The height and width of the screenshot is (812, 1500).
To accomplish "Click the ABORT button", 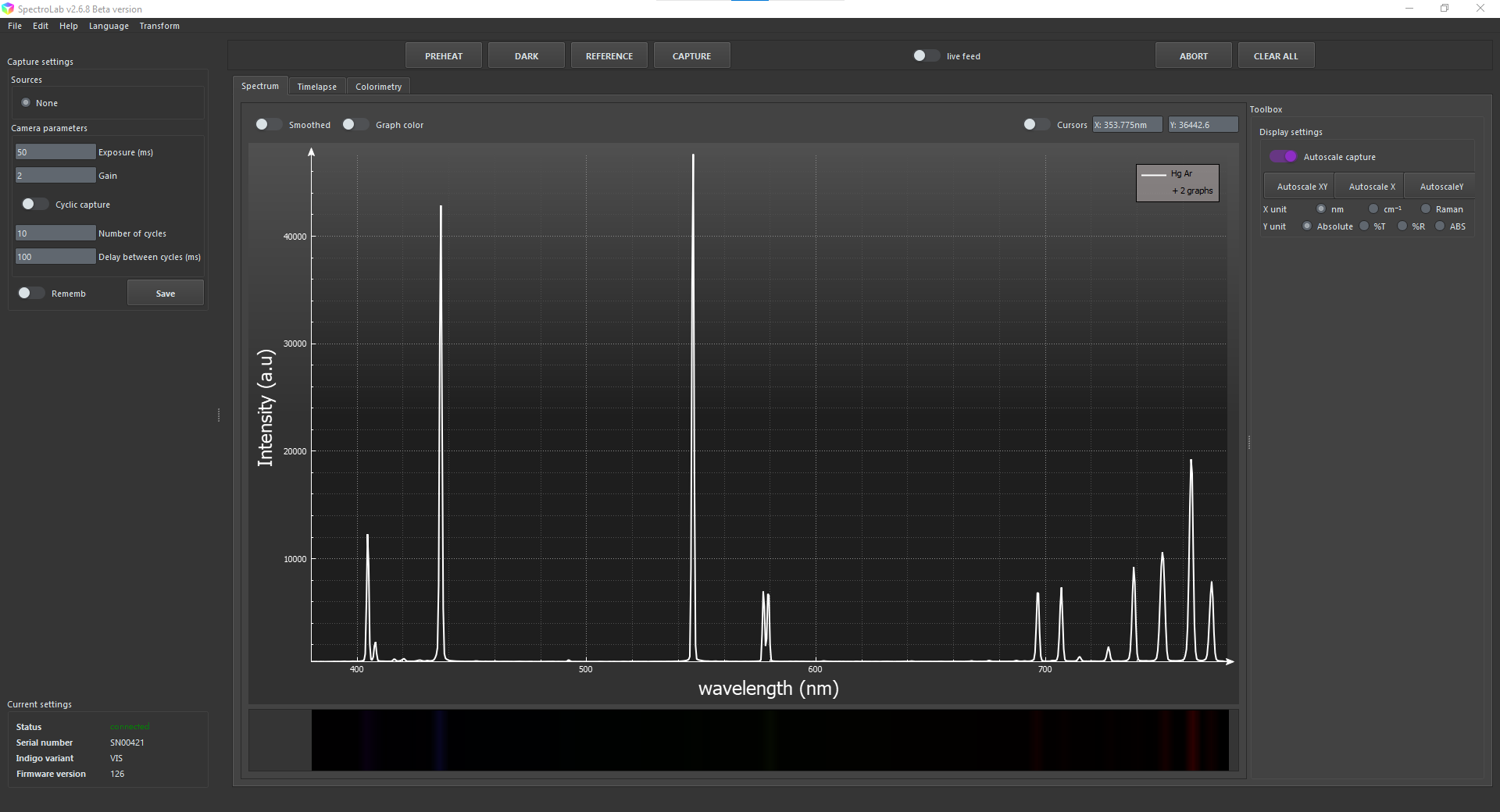I will pos(1194,56).
